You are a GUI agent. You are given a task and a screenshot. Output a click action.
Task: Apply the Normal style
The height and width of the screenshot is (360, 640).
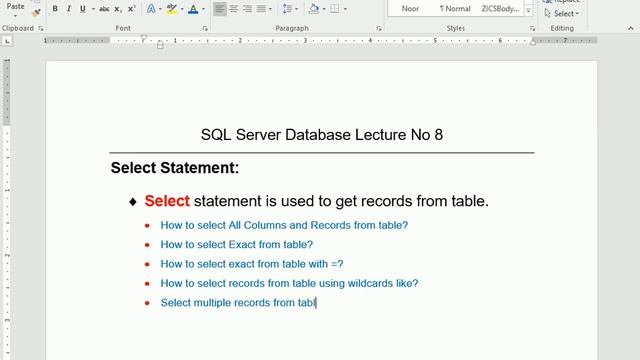click(x=455, y=9)
